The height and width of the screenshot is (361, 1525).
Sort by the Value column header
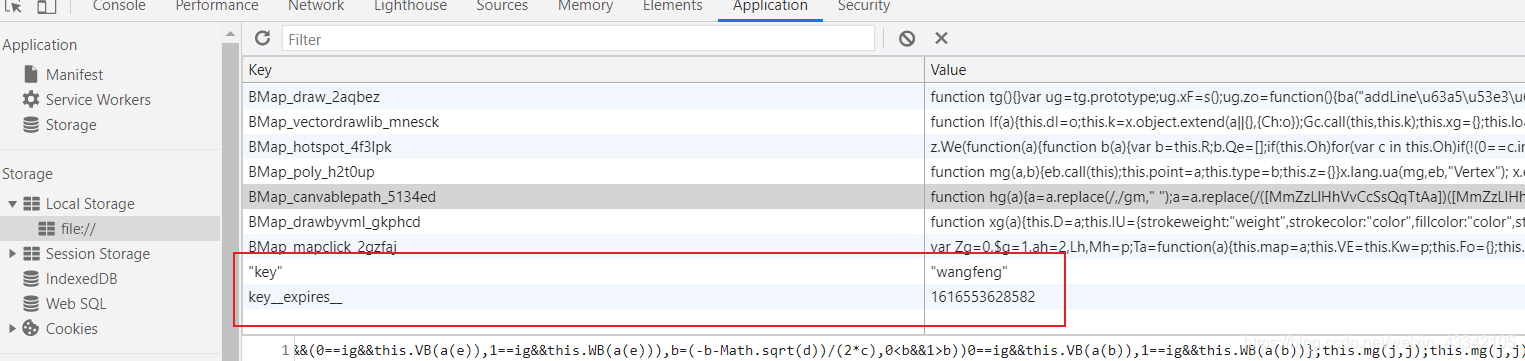tap(1224, 70)
